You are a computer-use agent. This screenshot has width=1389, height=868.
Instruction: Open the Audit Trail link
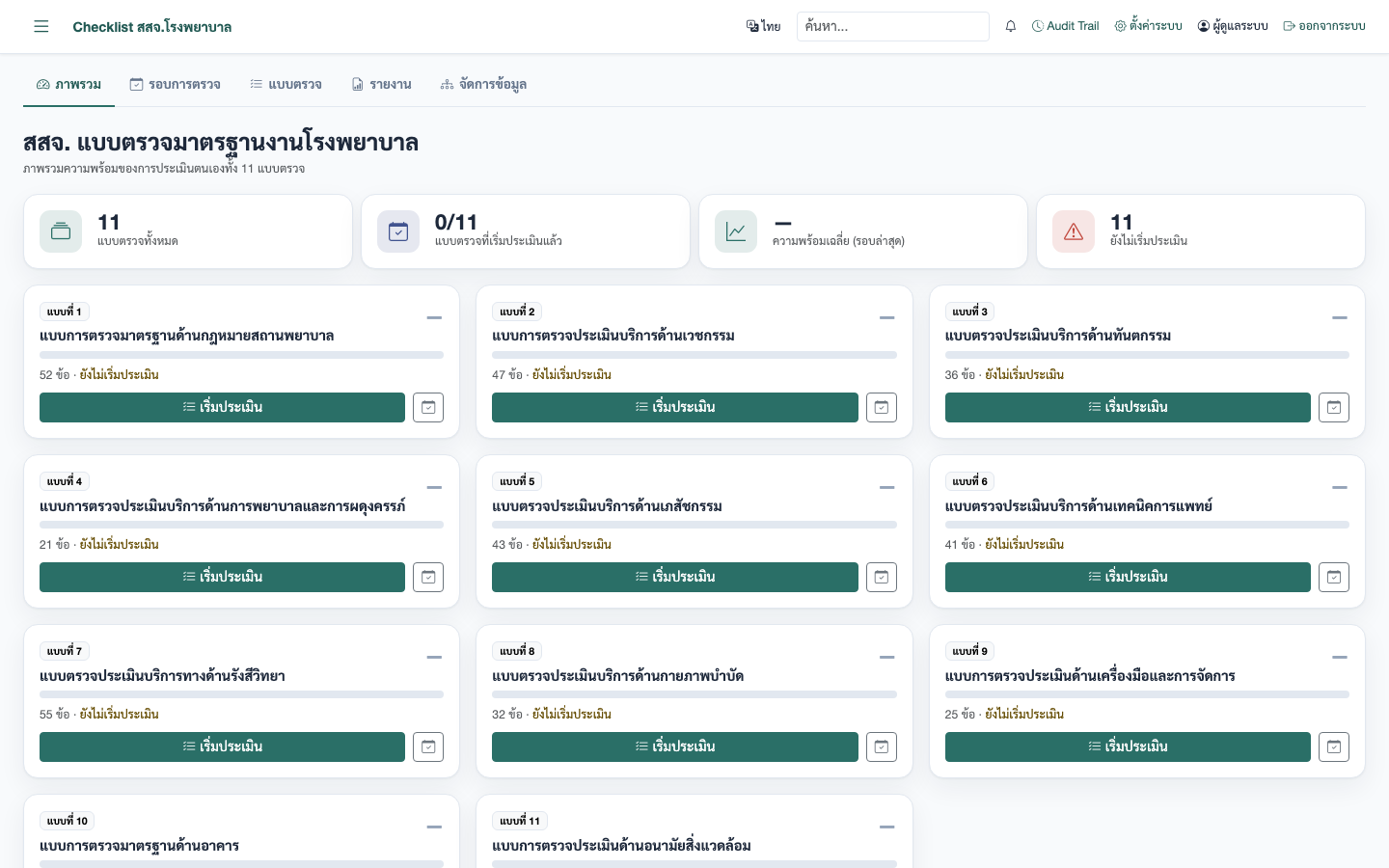click(x=1065, y=26)
